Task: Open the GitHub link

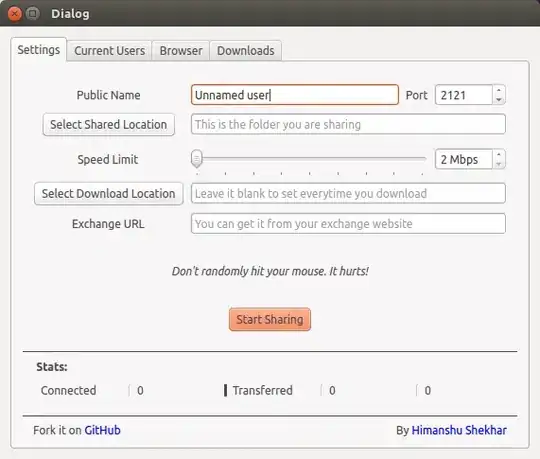Action: [102, 430]
